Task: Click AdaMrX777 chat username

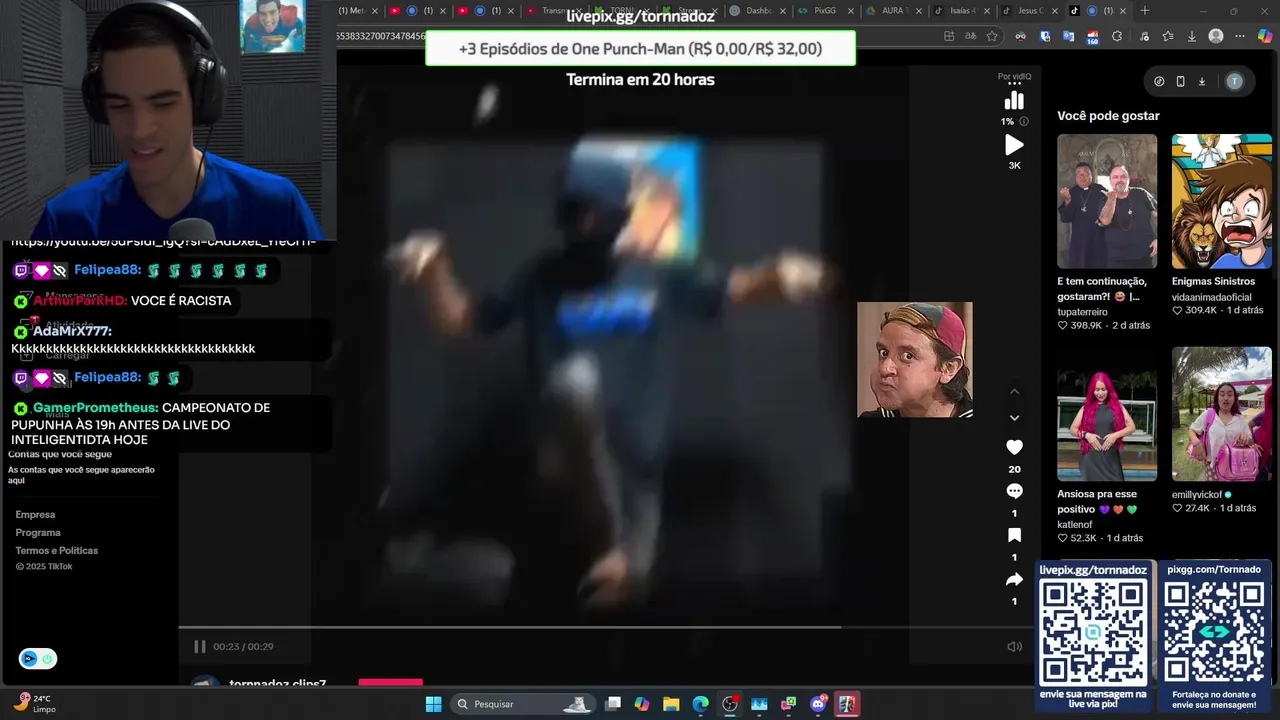Action: [x=72, y=331]
